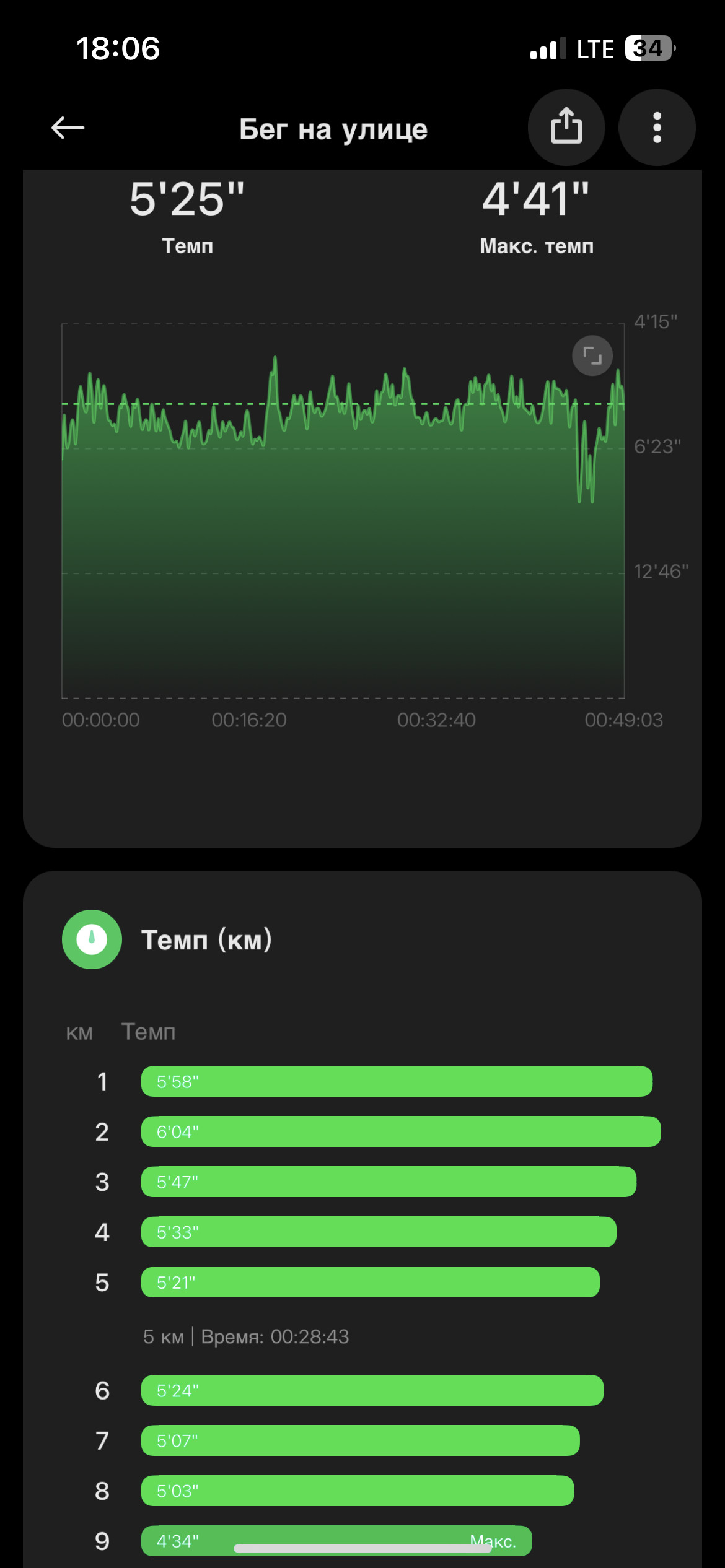
Task: Tap the home indicator bar at bottom
Action: (x=362, y=1548)
